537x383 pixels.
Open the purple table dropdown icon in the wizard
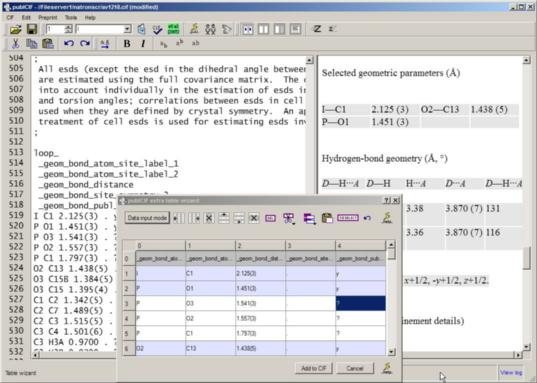click(x=289, y=218)
